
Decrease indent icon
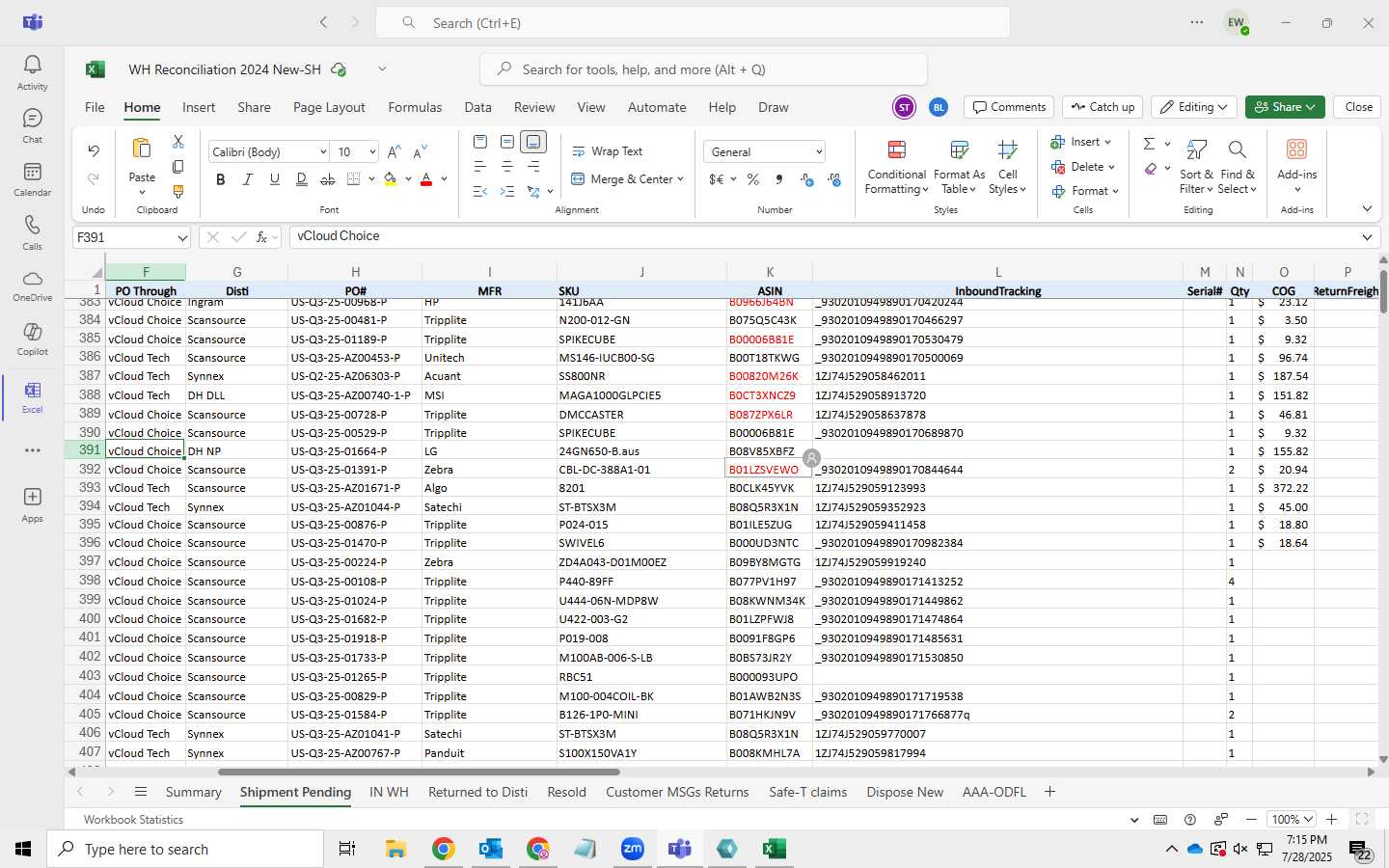tap(480, 192)
